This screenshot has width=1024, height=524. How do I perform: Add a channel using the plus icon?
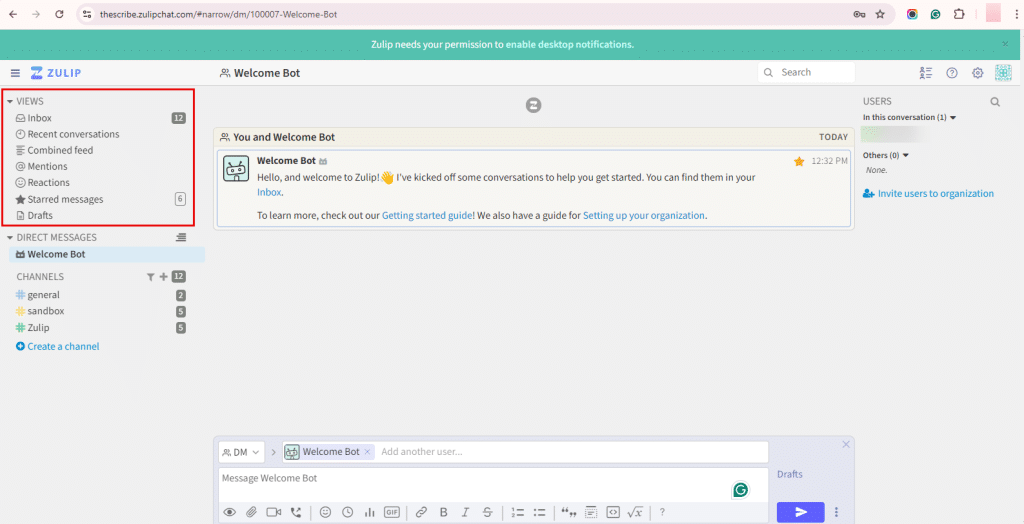pos(164,277)
